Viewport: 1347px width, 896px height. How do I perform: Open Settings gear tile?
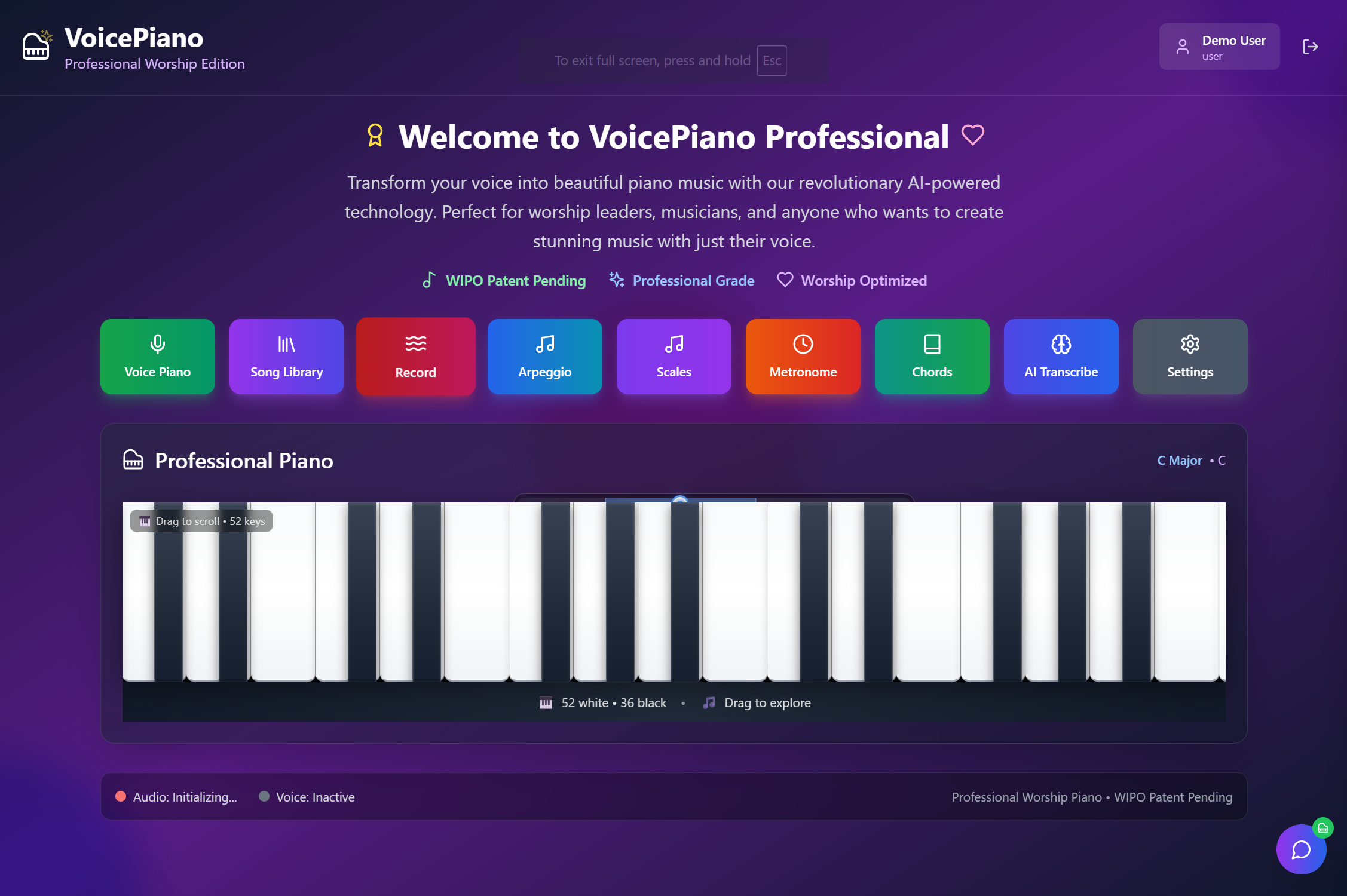[x=1190, y=357]
